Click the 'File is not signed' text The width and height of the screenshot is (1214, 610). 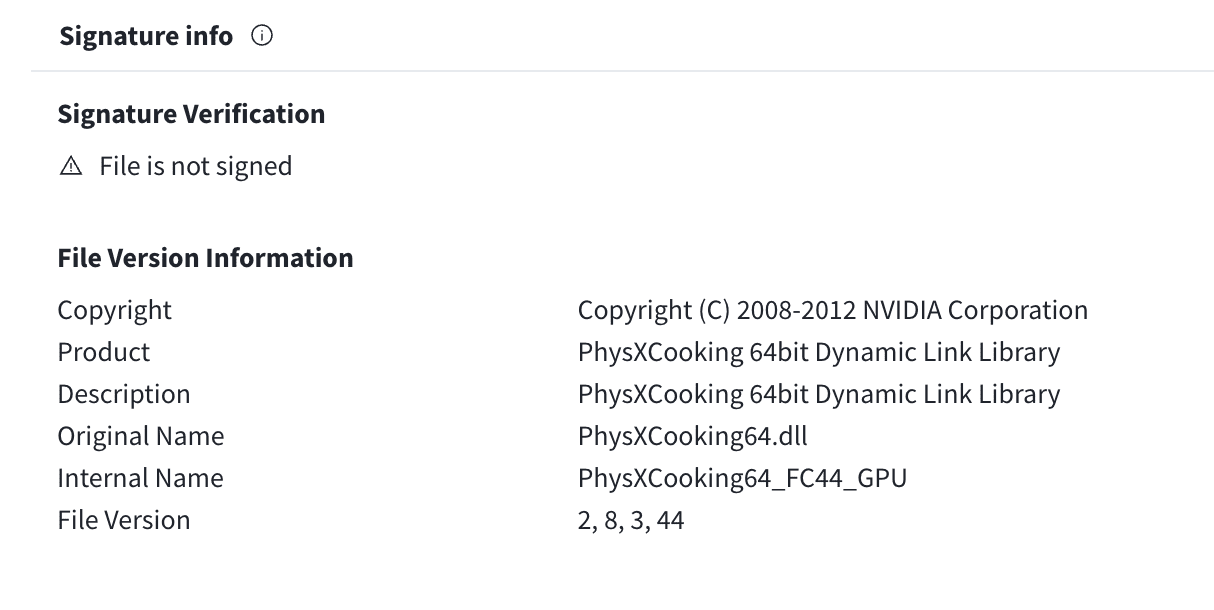(x=196, y=166)
